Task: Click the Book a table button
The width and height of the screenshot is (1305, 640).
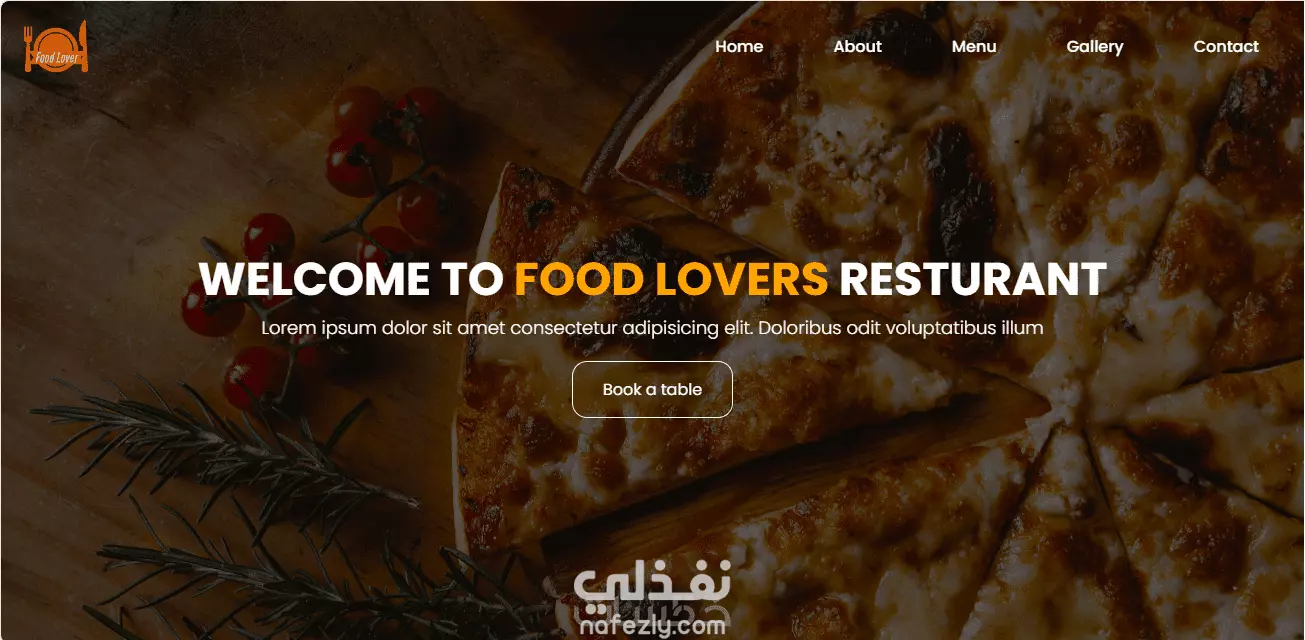Action: (652, 389)
